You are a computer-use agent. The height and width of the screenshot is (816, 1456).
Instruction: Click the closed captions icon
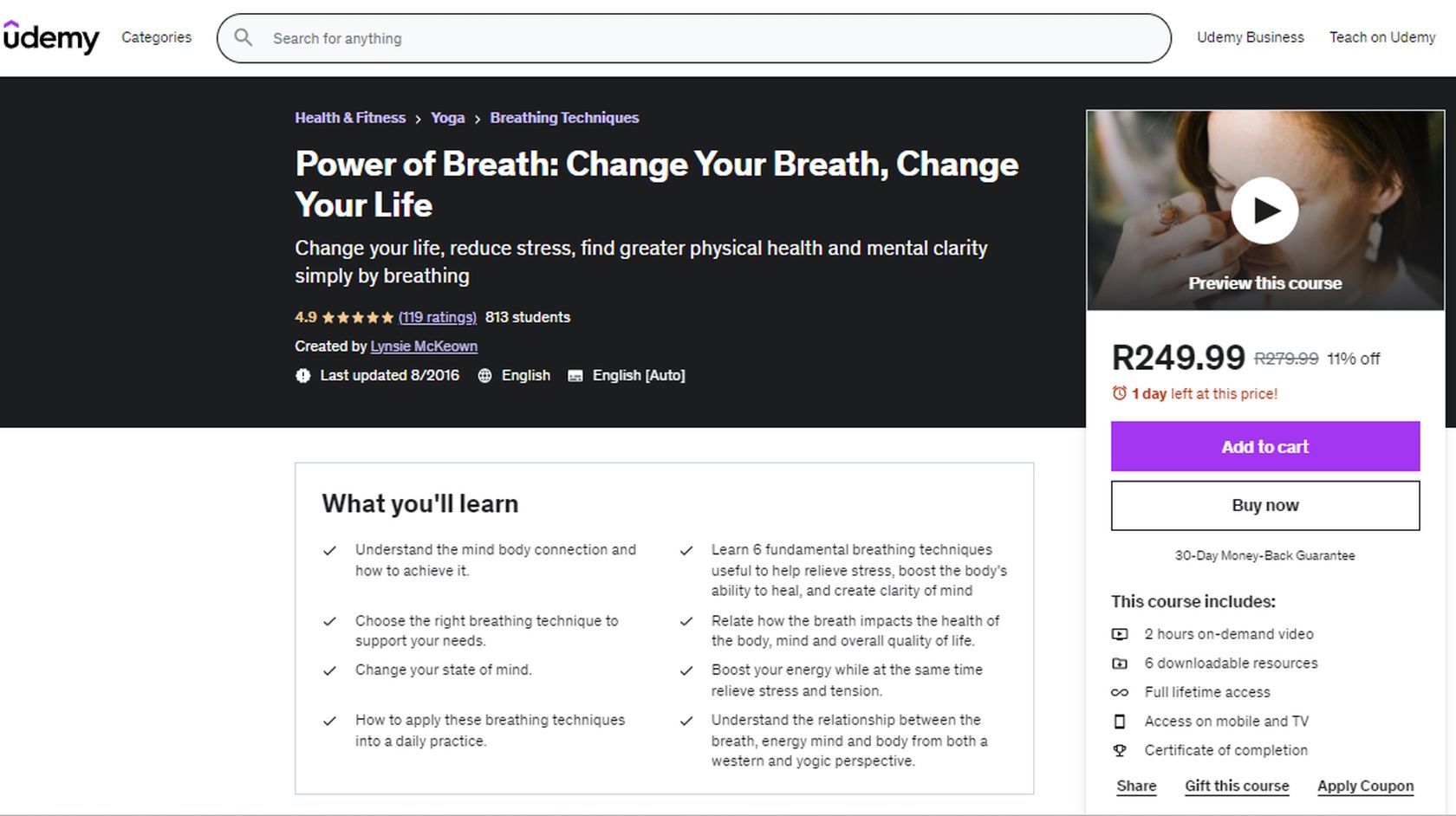pos(575,375)
